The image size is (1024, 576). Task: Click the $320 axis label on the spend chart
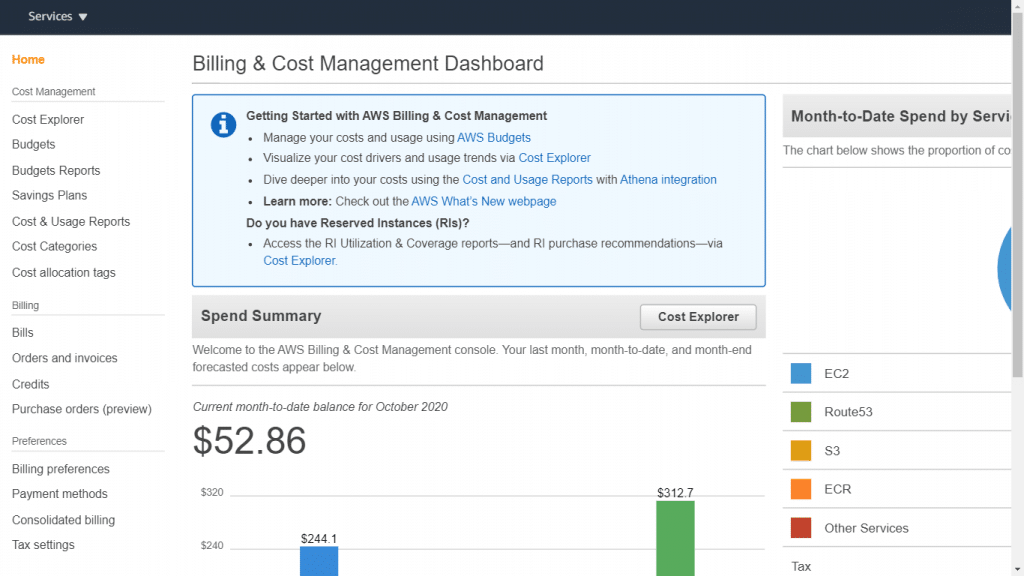tap(212, 492)
